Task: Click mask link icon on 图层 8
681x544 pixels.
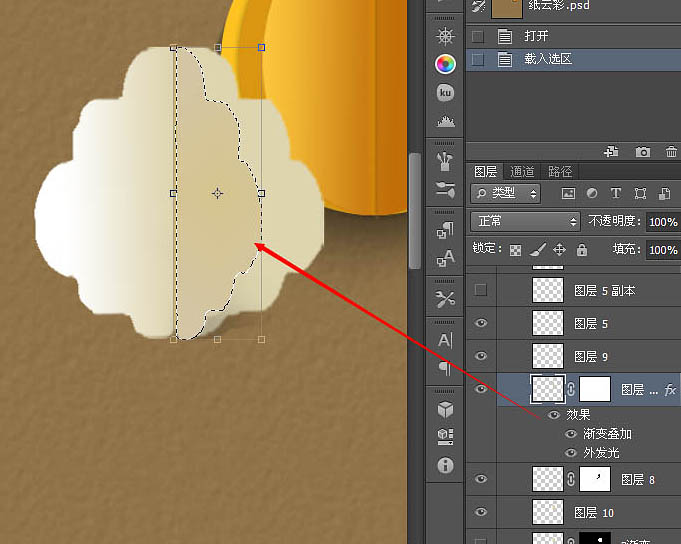Action: (571, 479)
